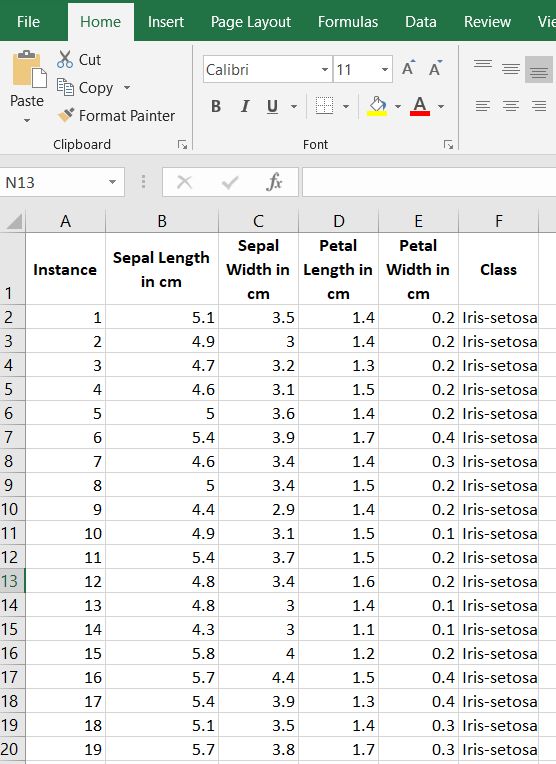Align text left
Viewport: 556px width, 764px height.
point(483,106)
